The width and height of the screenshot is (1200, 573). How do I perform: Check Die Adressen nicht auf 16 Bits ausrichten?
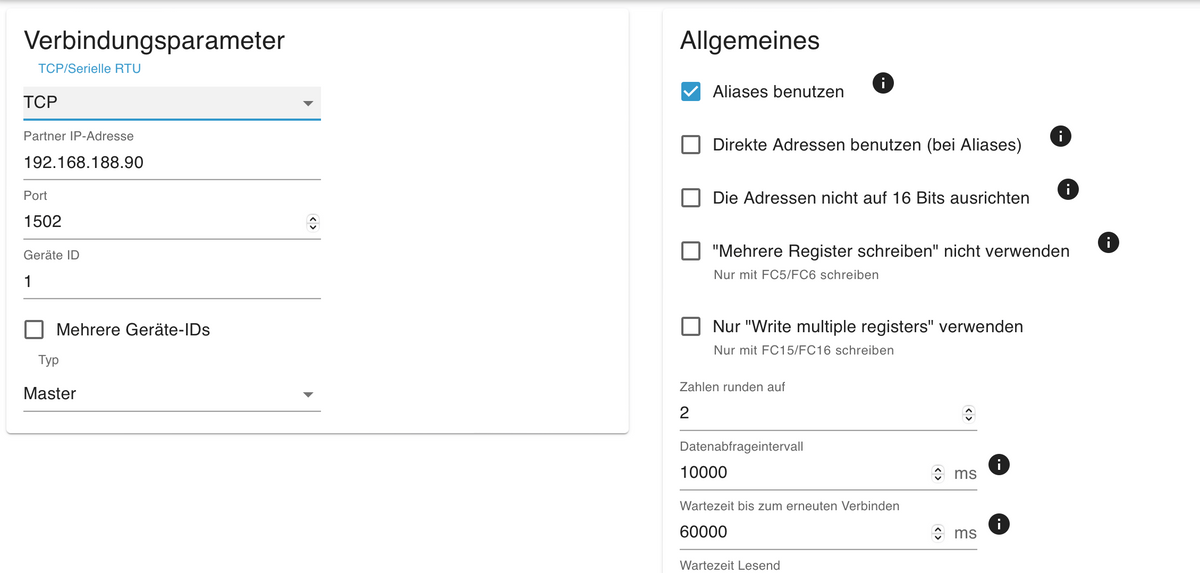[x=690, y=198]
